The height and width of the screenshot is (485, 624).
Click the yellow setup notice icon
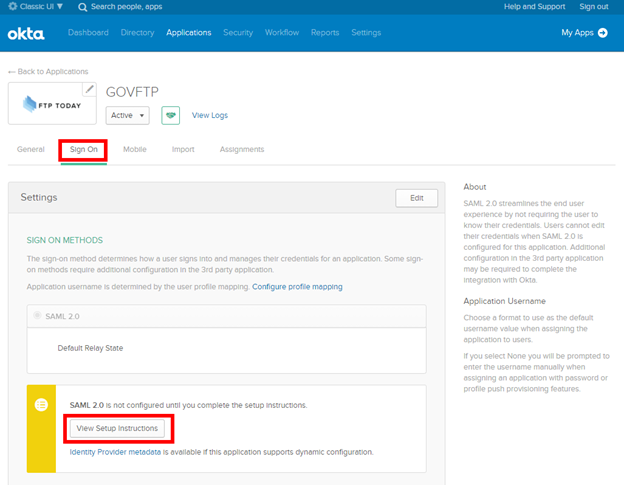tap(41, 404)
